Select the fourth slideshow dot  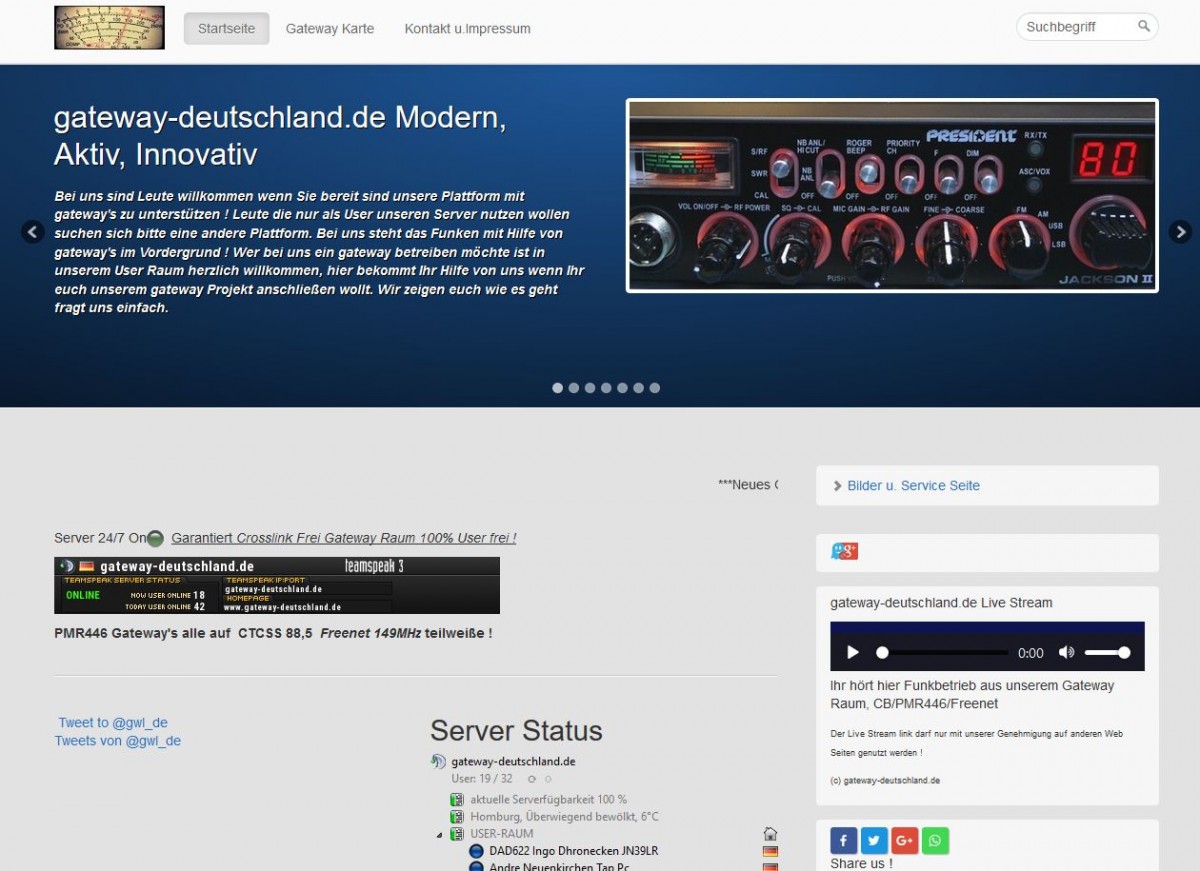[606, 388]
